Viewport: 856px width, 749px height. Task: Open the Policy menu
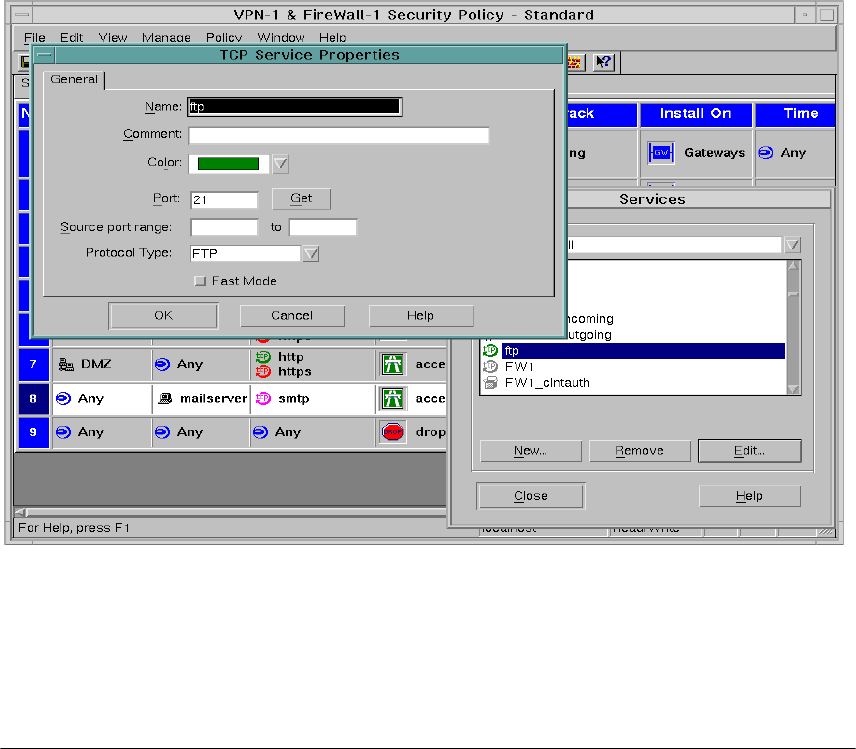[x=224, y=38]
